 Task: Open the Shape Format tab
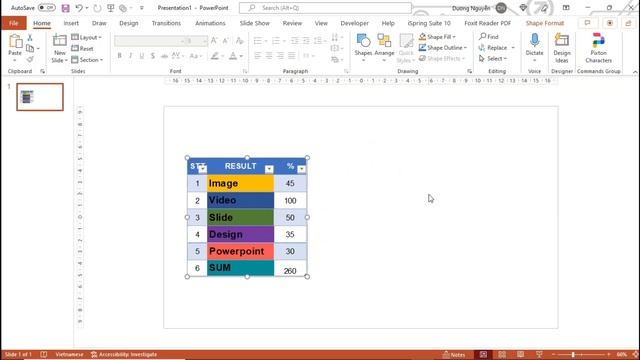(x=544, y=23)
